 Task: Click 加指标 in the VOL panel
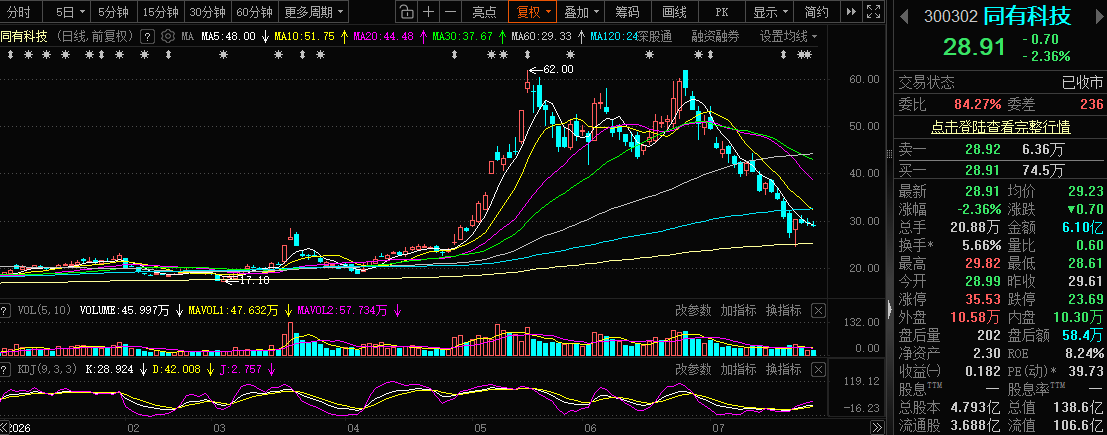coord(738,310)
